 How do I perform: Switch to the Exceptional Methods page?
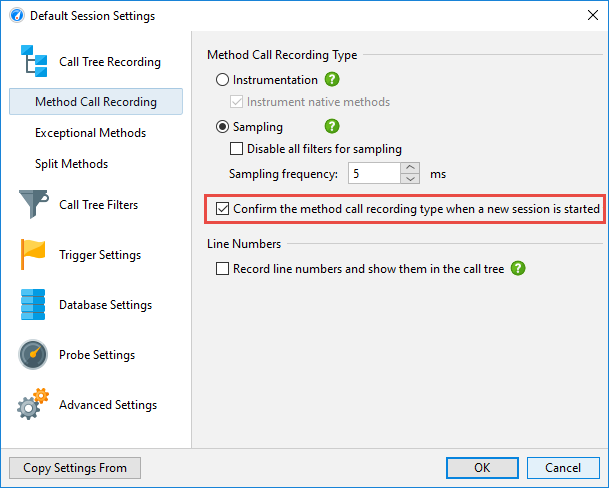[90, 133]
